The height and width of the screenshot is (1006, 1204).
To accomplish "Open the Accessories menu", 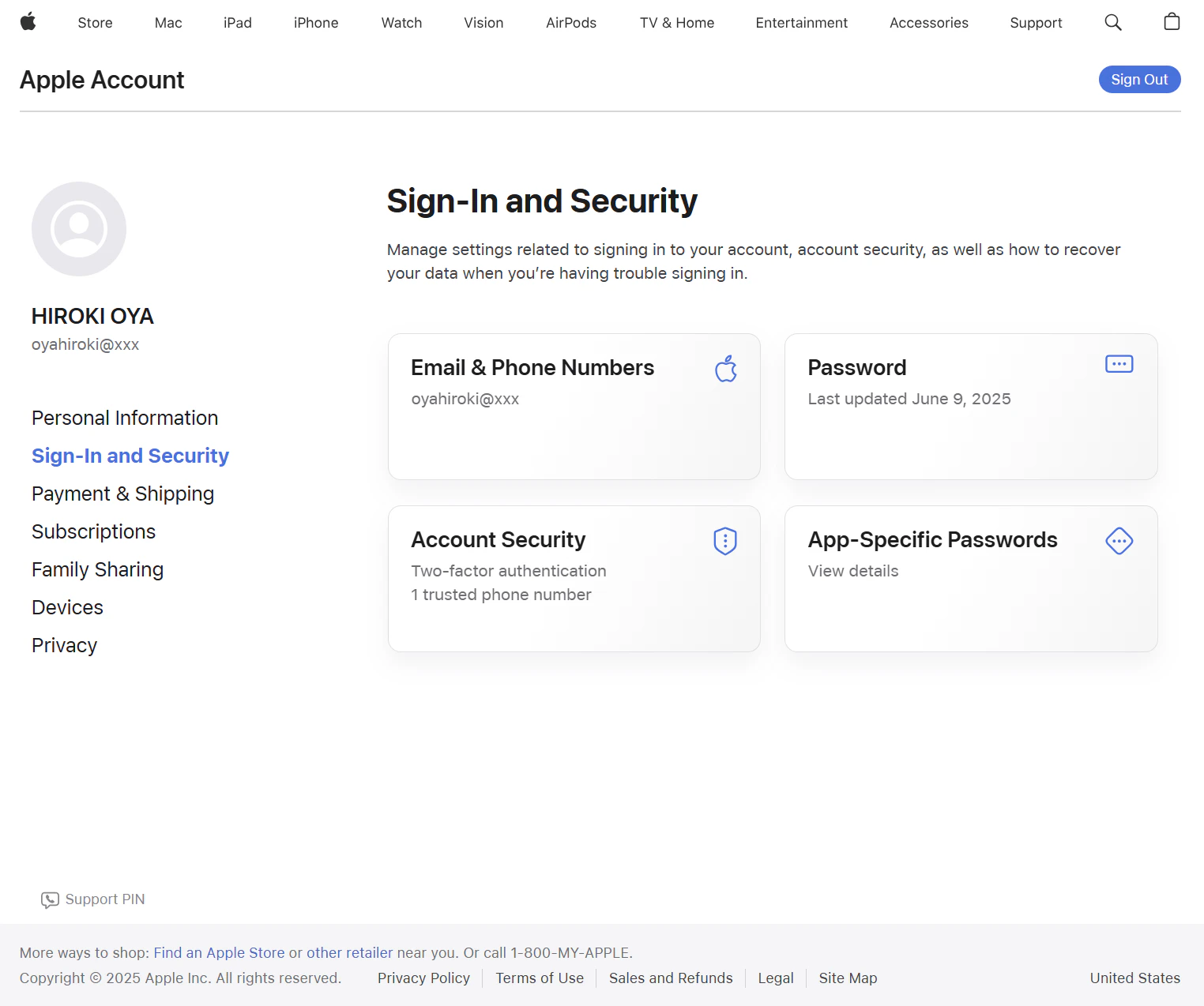I will 929,23.
